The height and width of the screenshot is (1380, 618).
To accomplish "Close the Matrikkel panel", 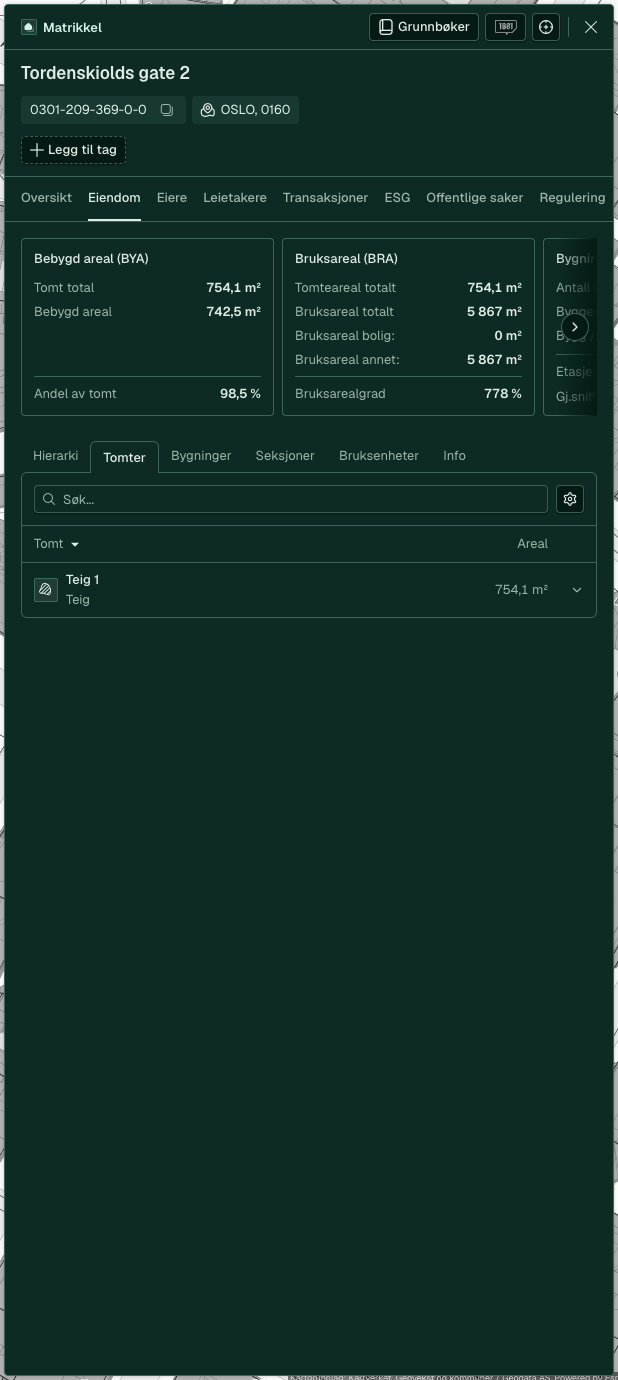I will pyautogui.click(x=591, y=27).
